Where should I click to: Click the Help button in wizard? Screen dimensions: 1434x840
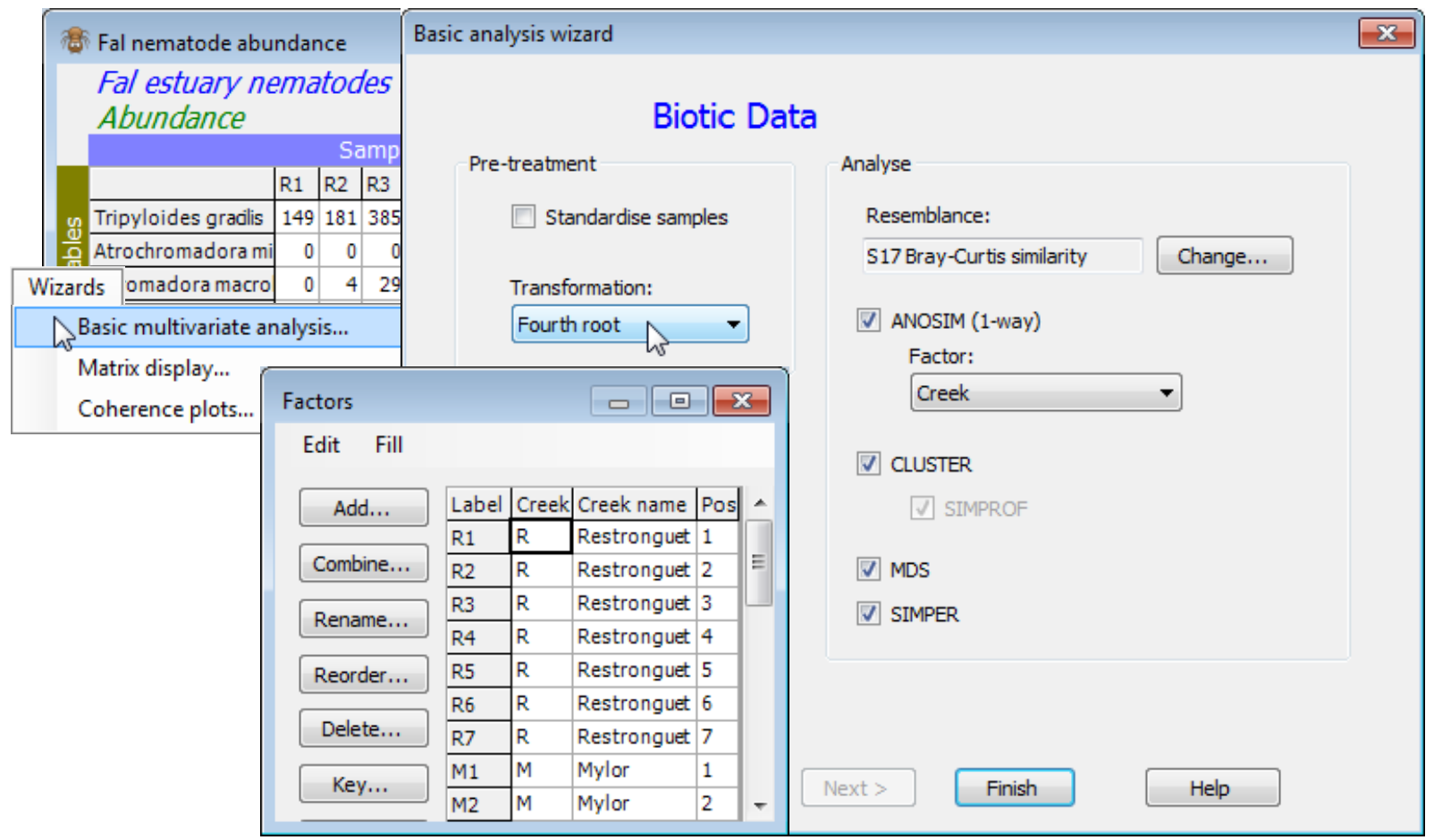tap(1212, 788)
